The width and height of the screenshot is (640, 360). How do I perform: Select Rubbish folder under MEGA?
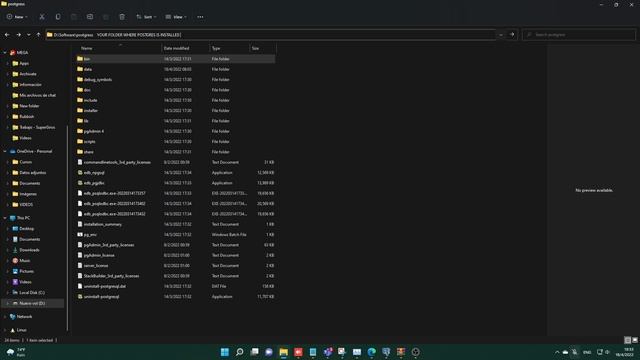[x=27, y=117]
